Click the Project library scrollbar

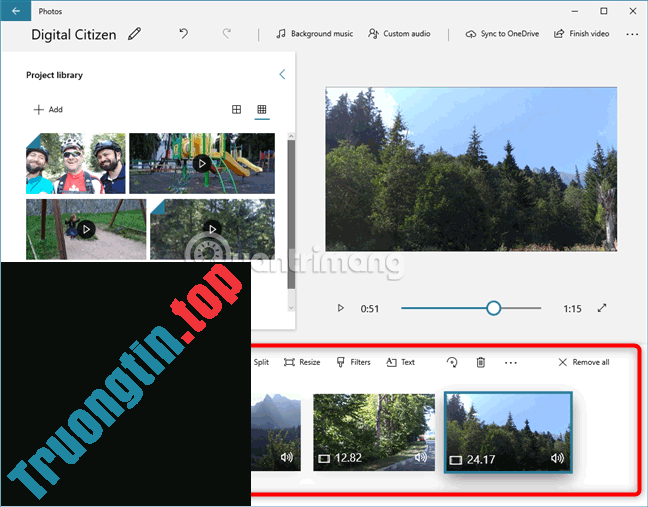tap(291, 215)
